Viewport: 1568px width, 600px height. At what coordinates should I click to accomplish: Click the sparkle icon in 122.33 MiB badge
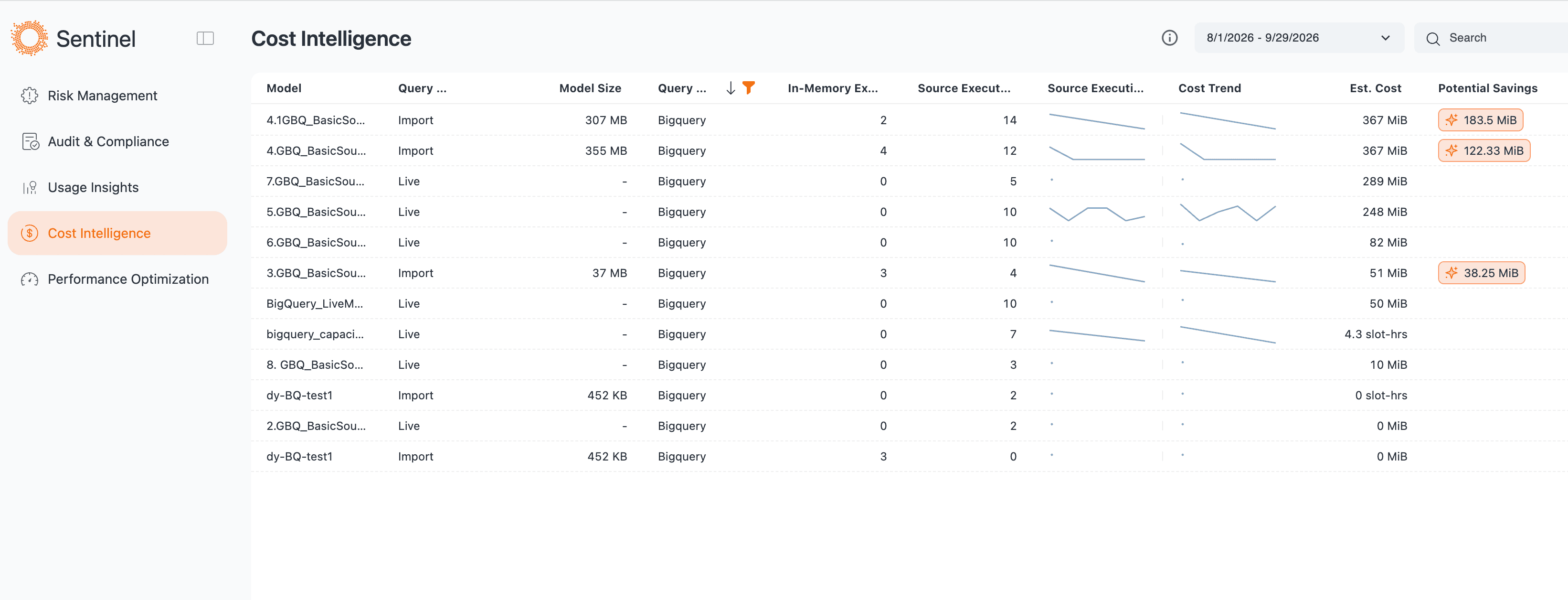click(x=1452, y=150)
